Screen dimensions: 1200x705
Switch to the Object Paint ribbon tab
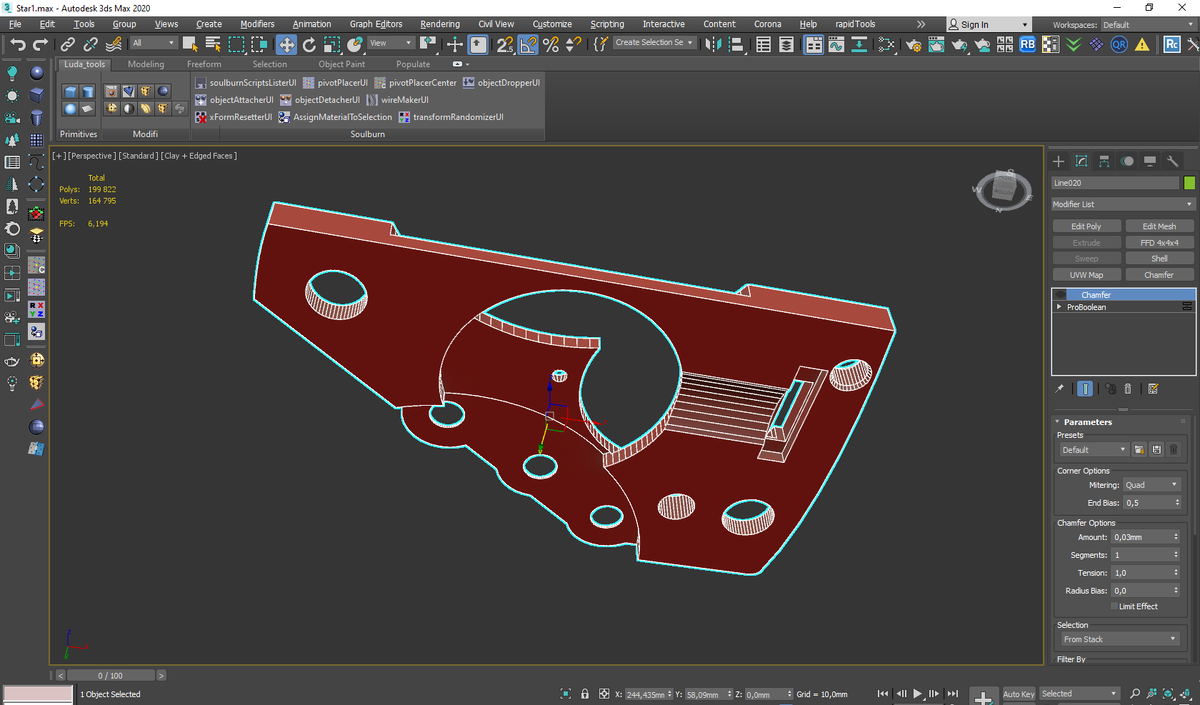click(342, 64)
